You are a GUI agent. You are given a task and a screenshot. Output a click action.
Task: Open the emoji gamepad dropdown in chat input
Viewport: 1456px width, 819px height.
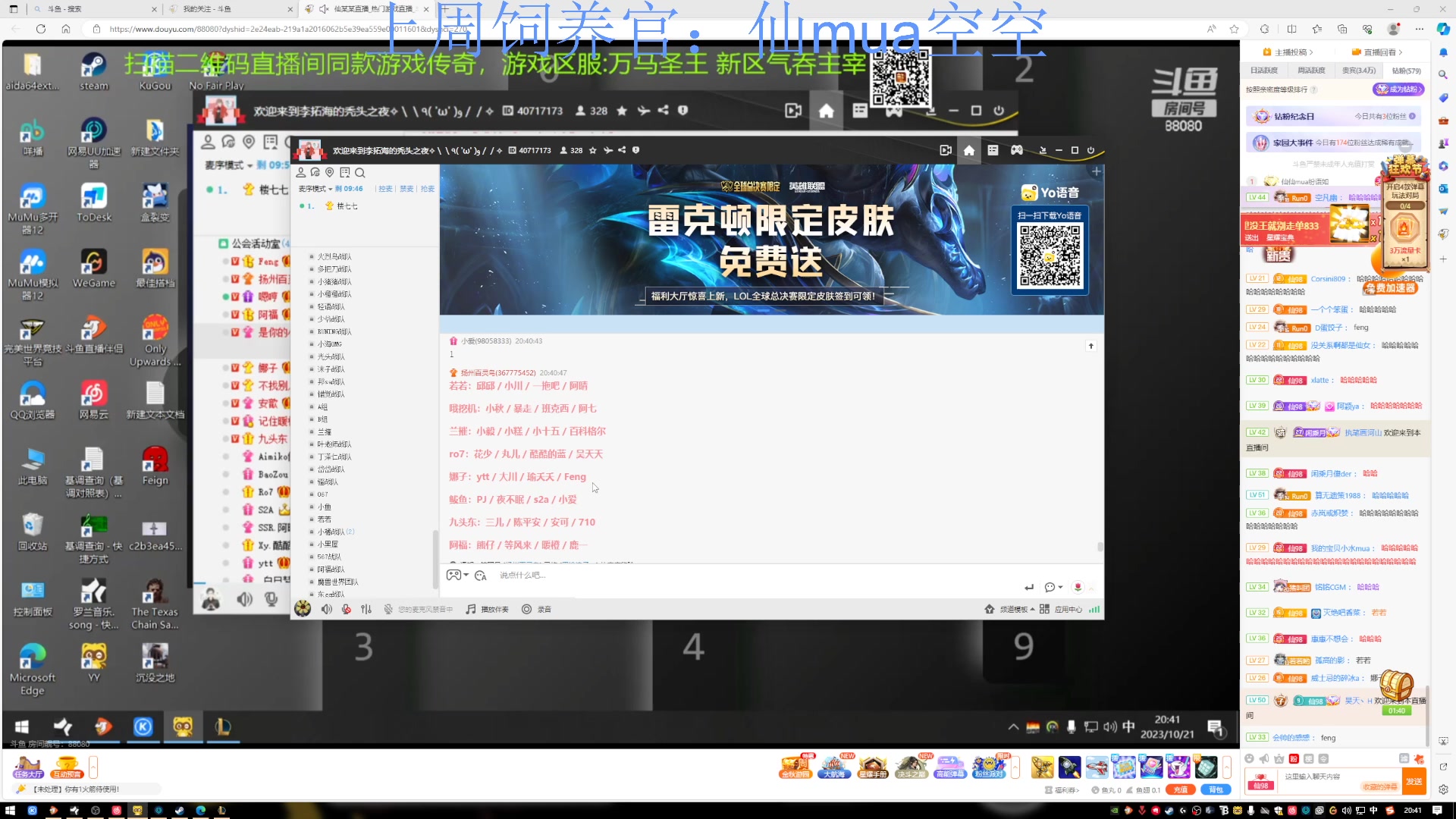(457, 576)
